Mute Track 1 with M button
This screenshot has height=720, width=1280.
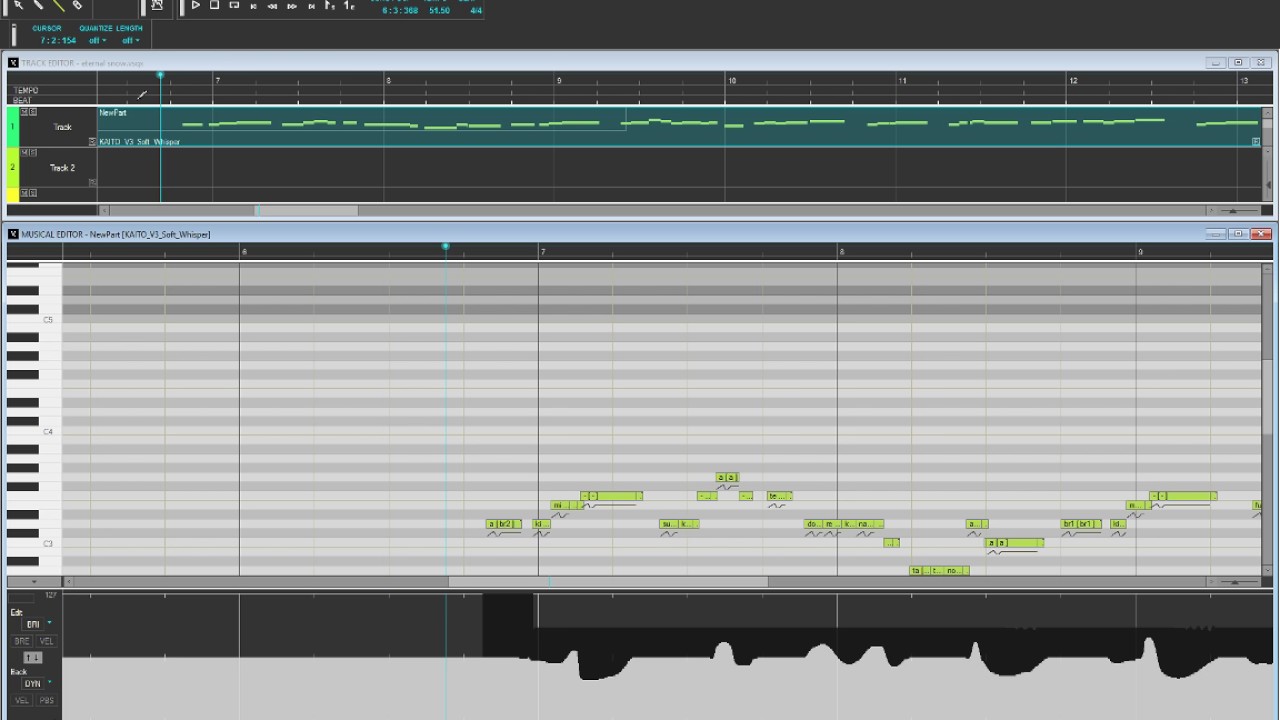(24, 112)
